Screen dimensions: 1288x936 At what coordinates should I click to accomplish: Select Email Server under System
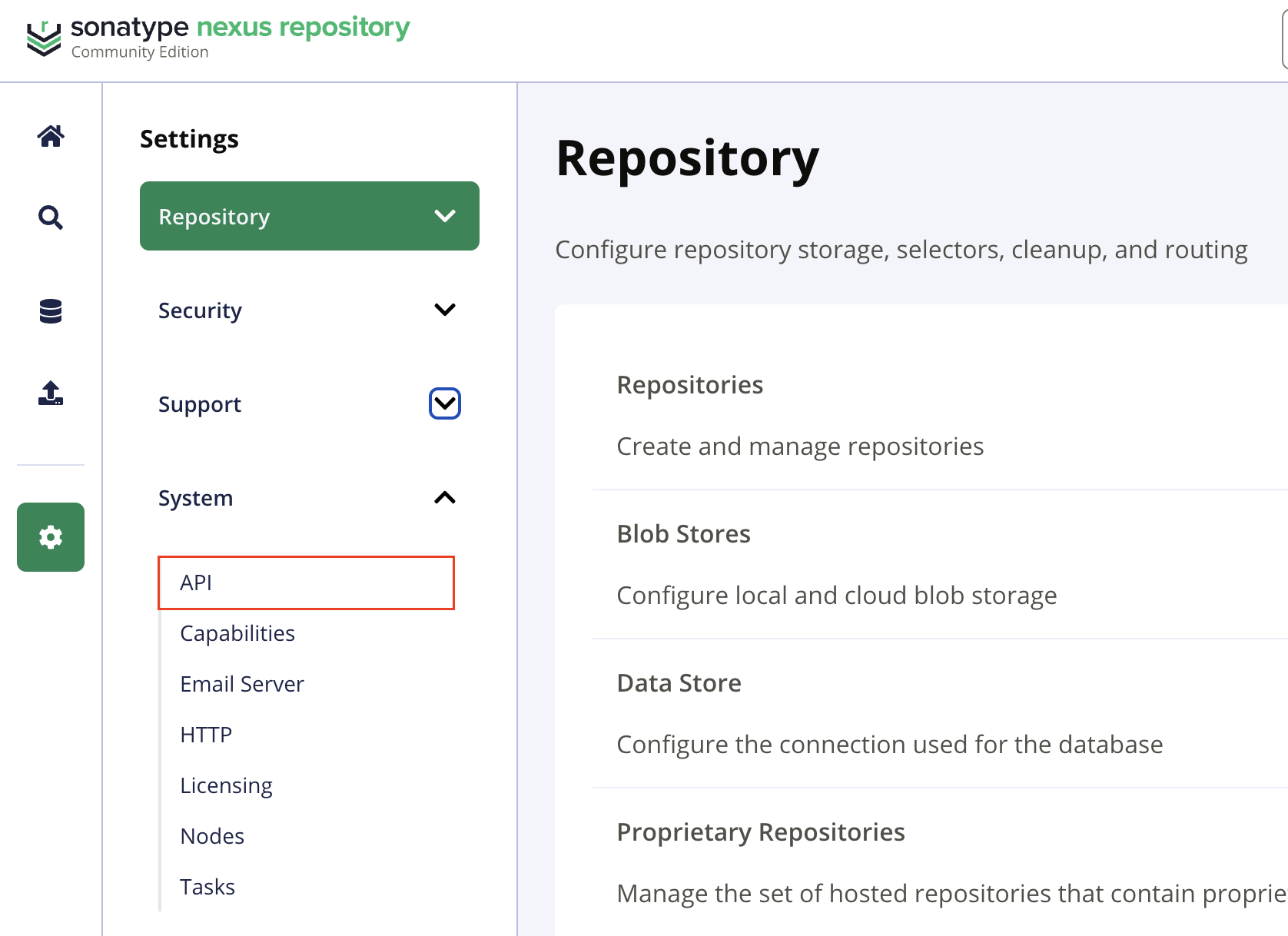point(242,684)
